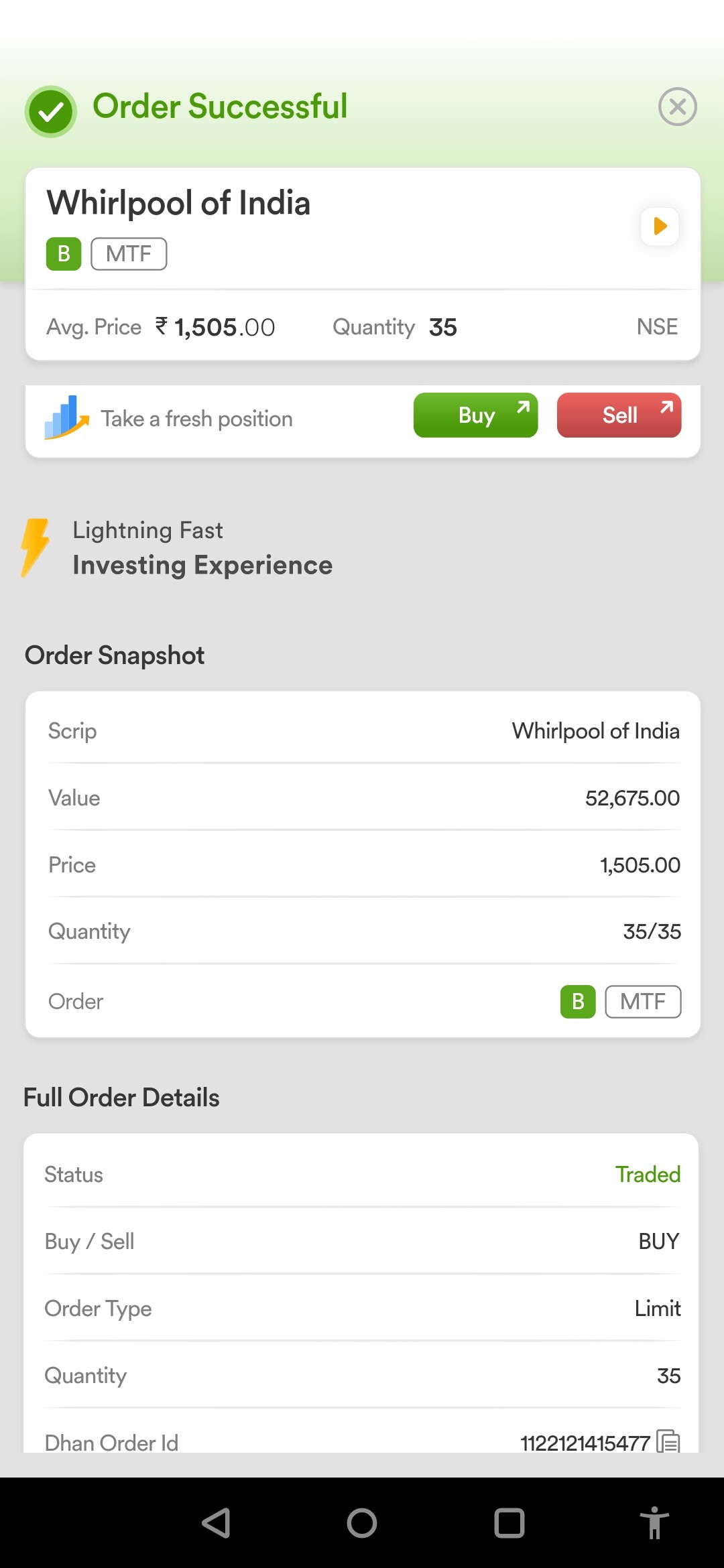Open Android recent apps
Viewport: 724px width, 1568px height.
click(x=509, y=1523)
